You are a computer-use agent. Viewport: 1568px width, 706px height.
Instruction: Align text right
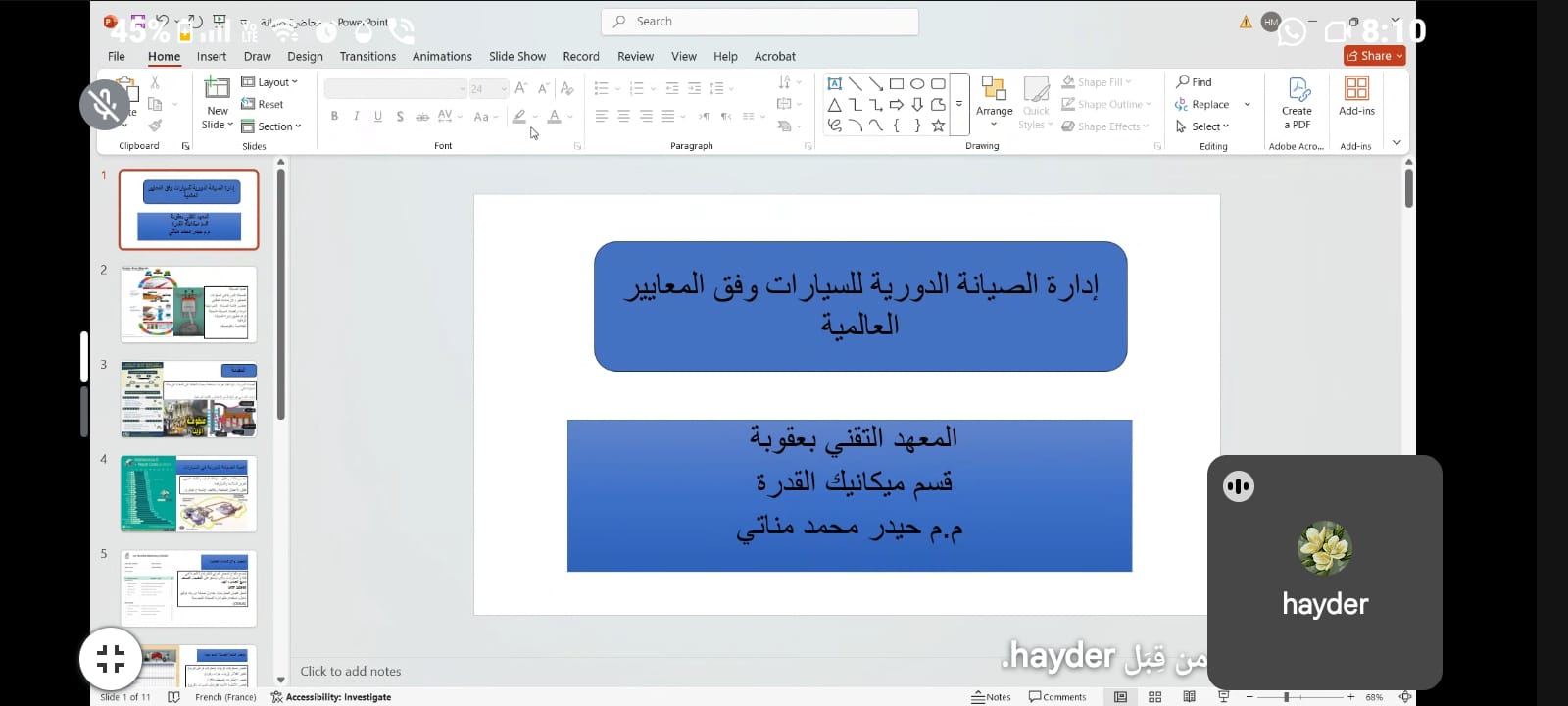(x=646, y=116)
